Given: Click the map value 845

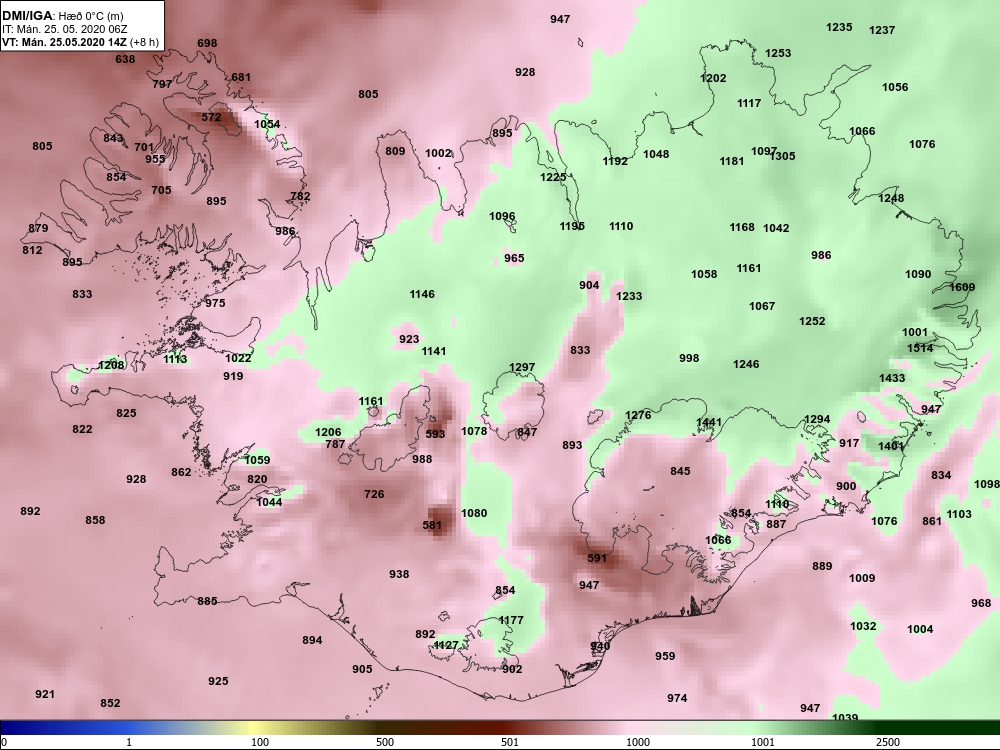Looking at the screenshot, I should [680, 471].
